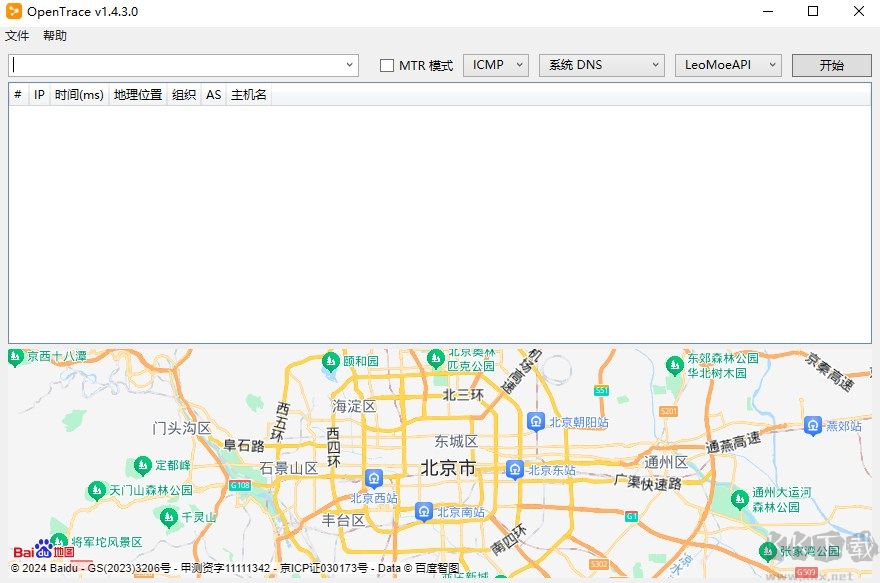Click the 北京奥林匹克公园 marker icon
The image size is (880, 583).
click(435, 358)
